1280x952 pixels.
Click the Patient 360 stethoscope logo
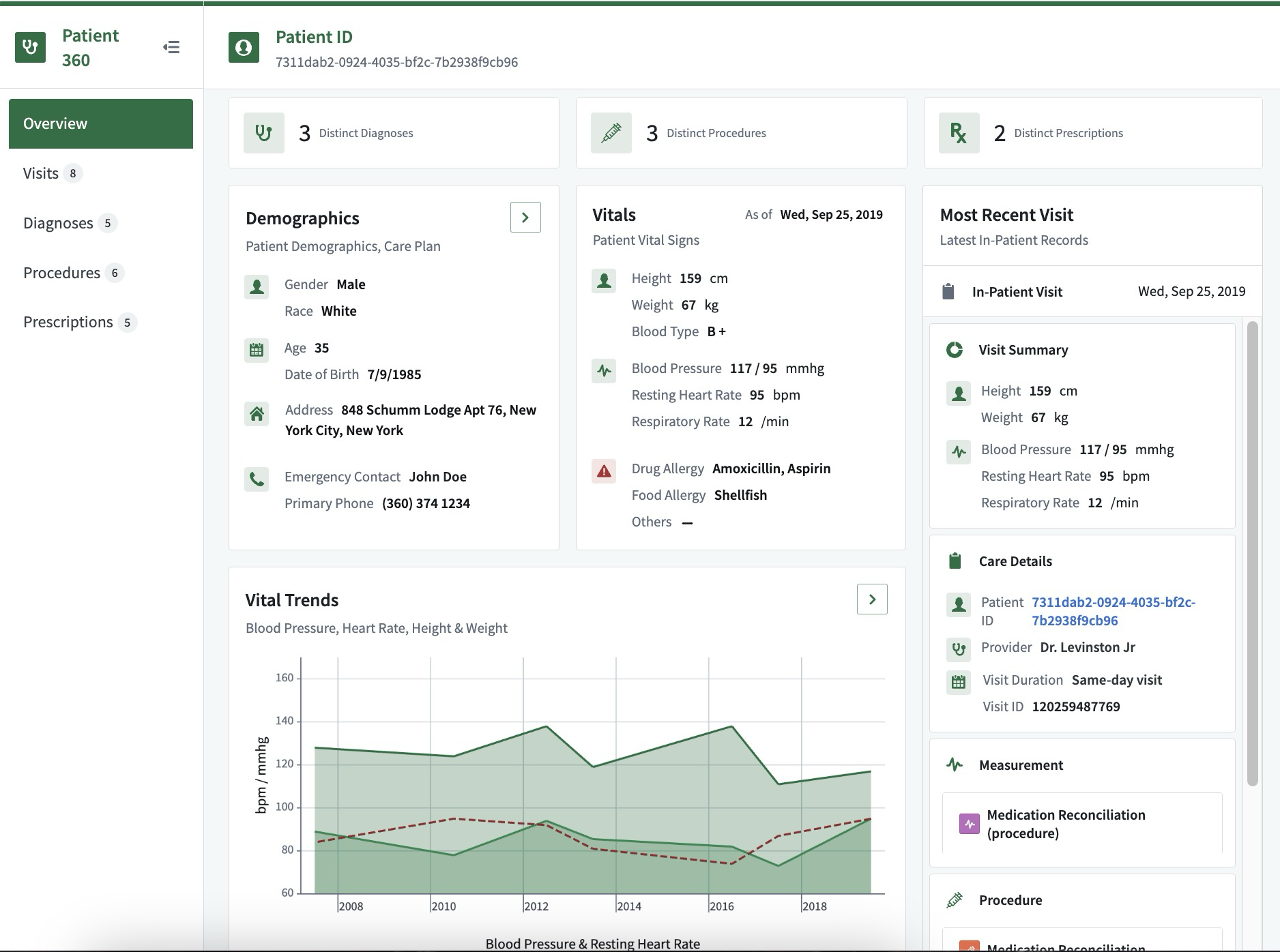(x=31, y=48)
